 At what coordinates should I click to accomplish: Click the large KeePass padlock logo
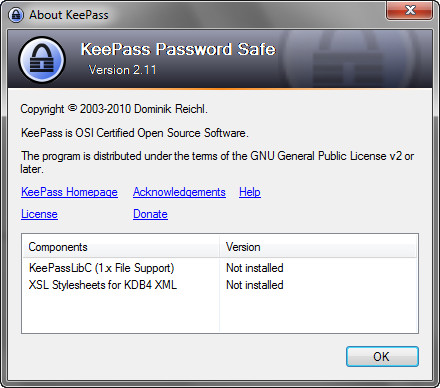(x=42, y=60)
